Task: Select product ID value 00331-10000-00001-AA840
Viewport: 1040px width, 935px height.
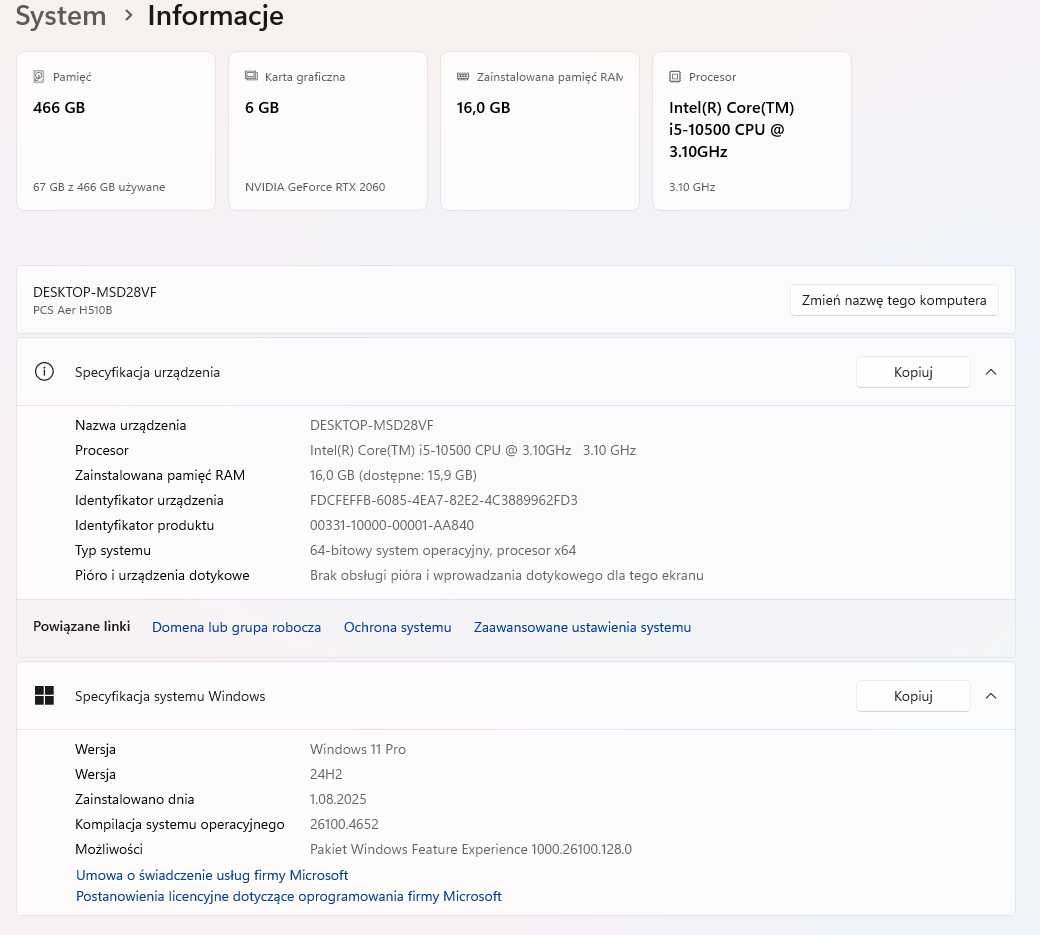Action: pos(391,525)
